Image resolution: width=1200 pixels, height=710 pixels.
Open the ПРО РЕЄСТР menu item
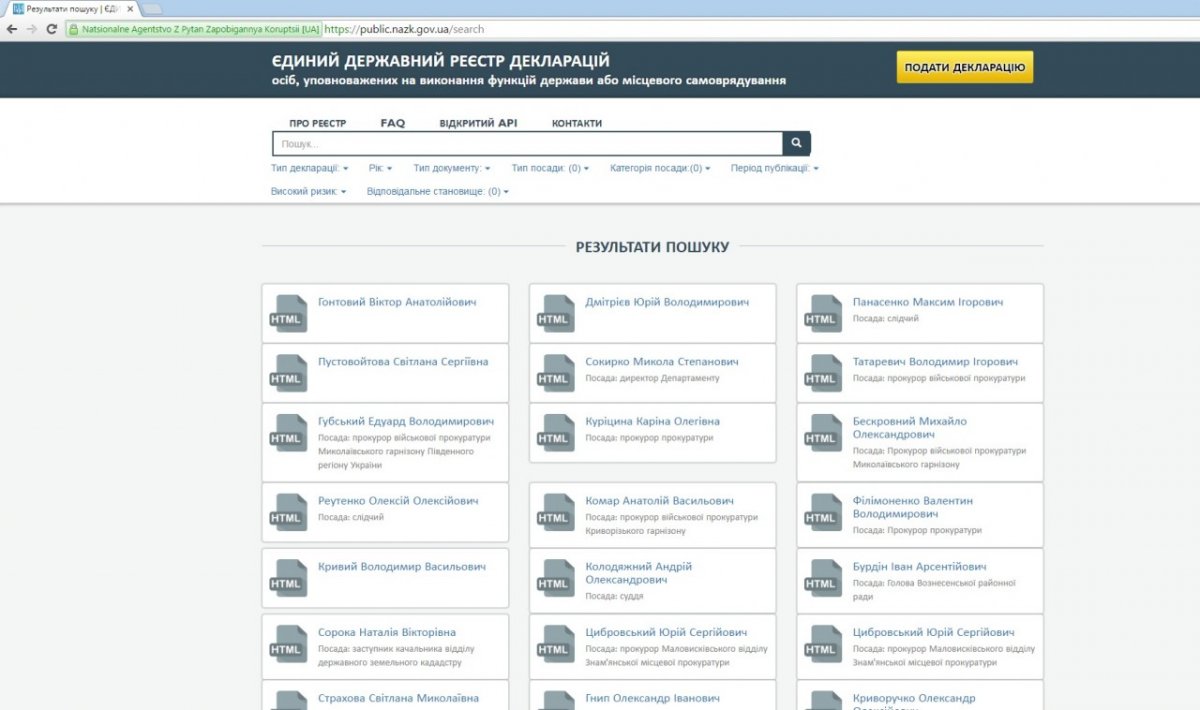click(x=317, y=123)
